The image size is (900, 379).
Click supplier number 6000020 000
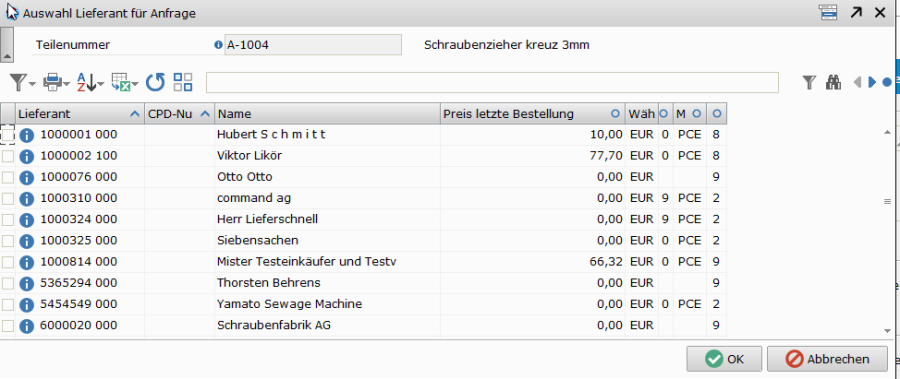79,325
